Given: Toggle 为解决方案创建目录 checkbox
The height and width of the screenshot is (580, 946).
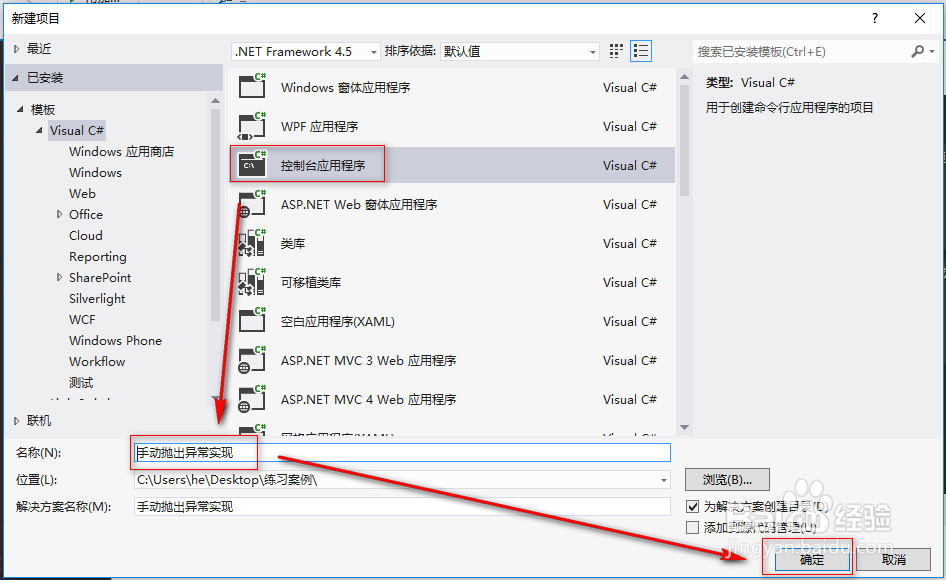Looking at the screenshot, I should pos(693,506).
